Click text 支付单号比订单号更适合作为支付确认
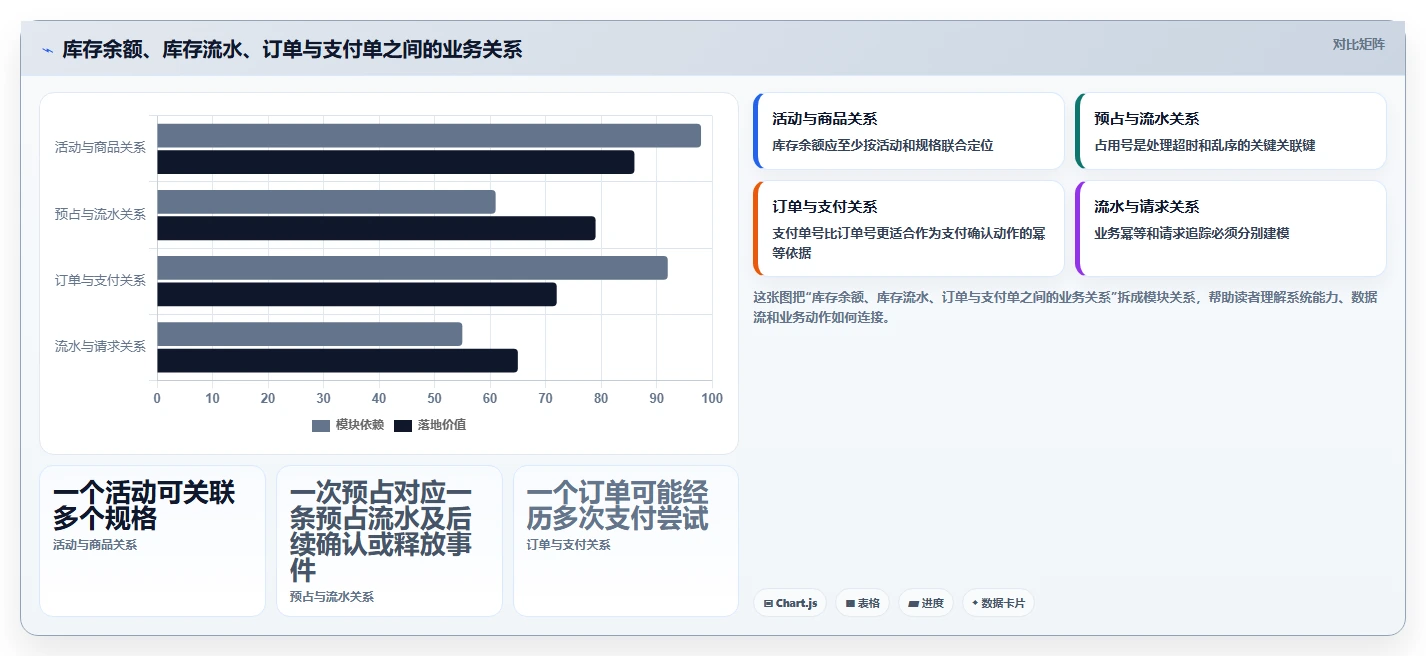 tap(909, 243)
